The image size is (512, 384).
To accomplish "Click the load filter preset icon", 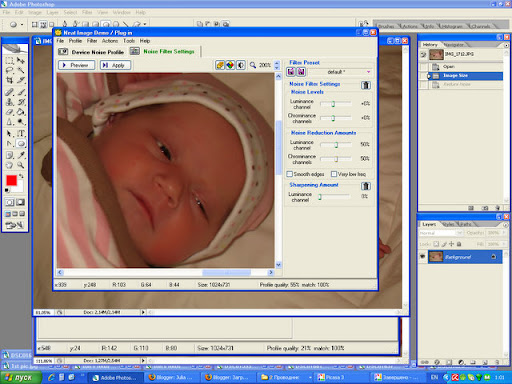I will pos(301,72).
